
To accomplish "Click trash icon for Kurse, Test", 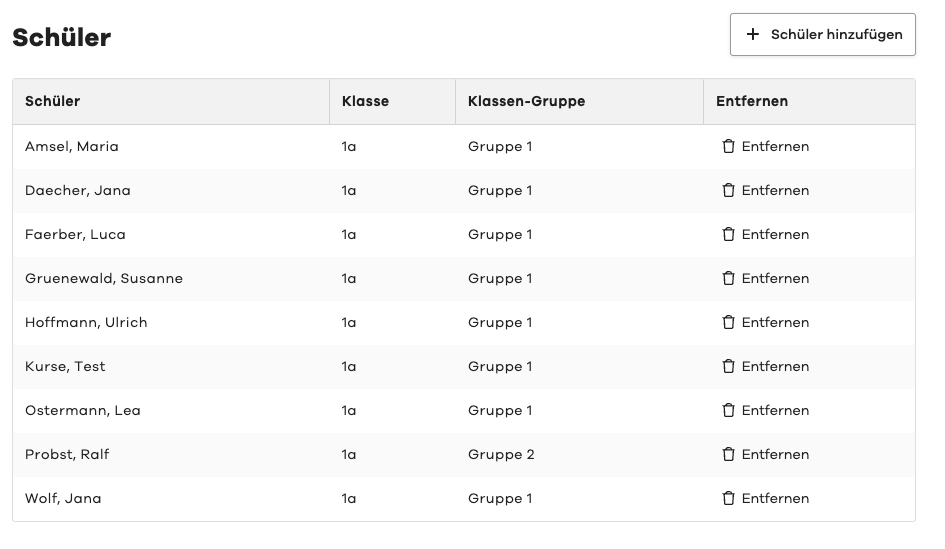I will [x=728, y=367].
